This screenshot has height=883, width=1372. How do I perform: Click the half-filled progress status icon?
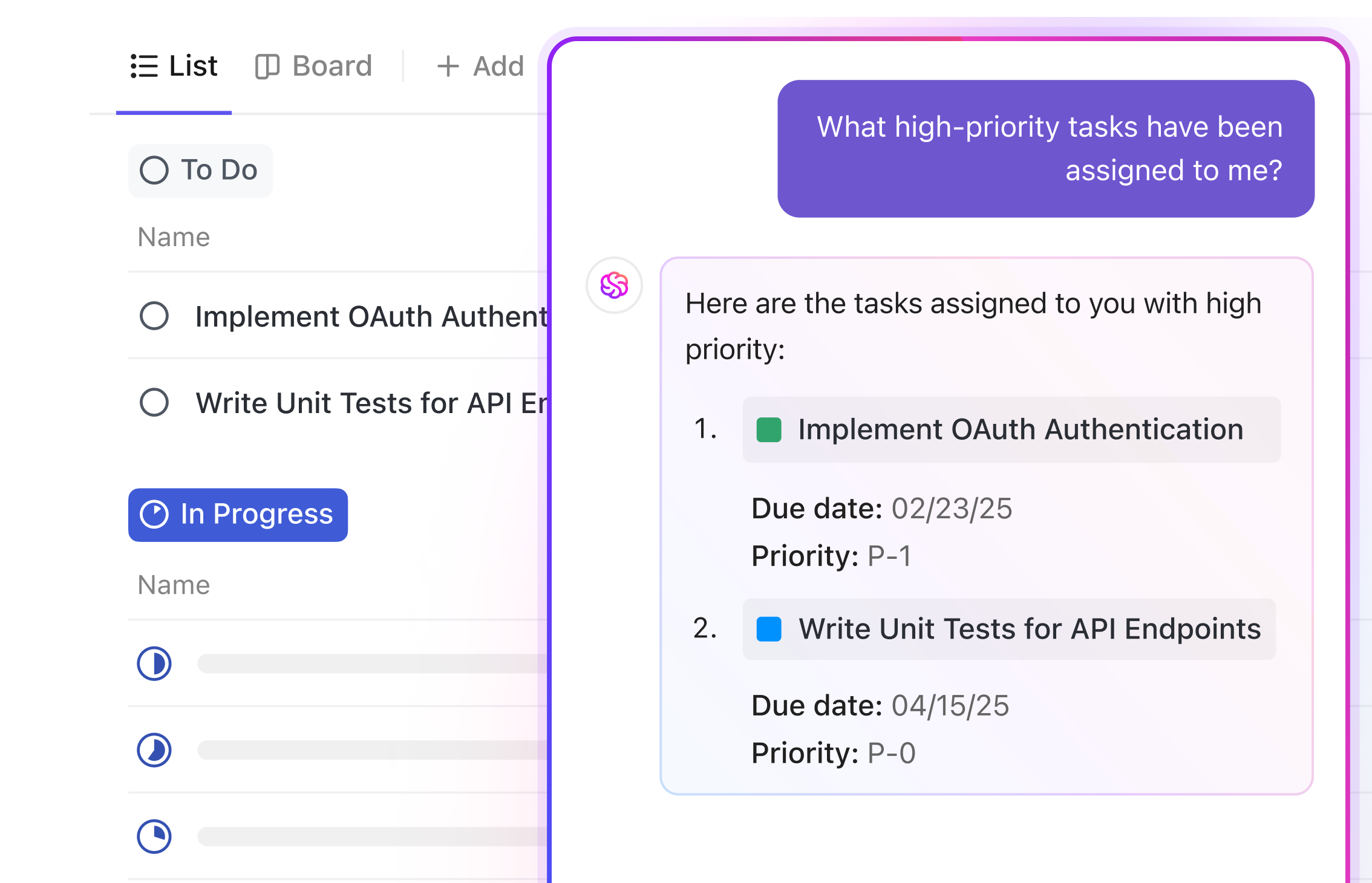coord(154,663)
